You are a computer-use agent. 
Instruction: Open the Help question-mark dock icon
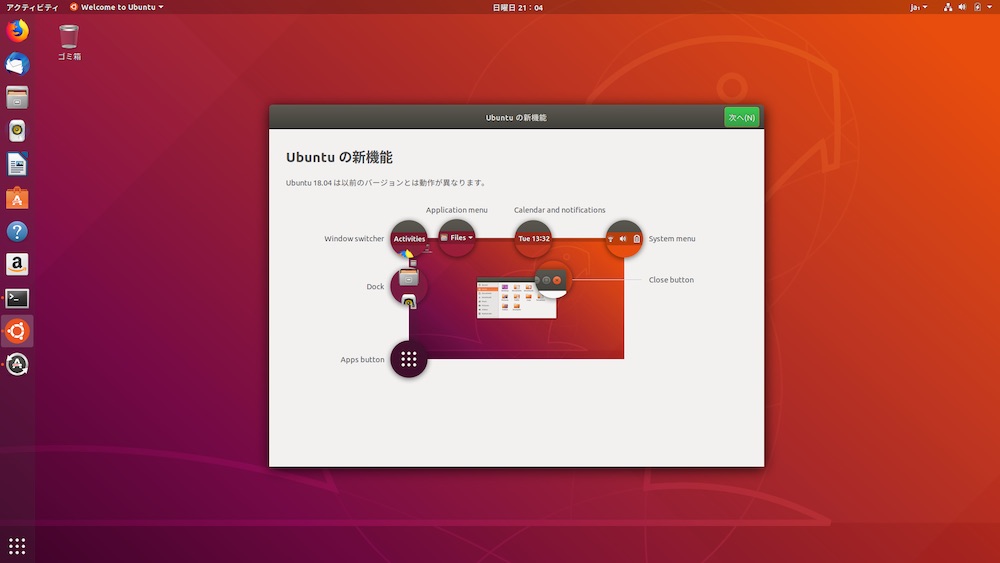[x=17, y=231]
